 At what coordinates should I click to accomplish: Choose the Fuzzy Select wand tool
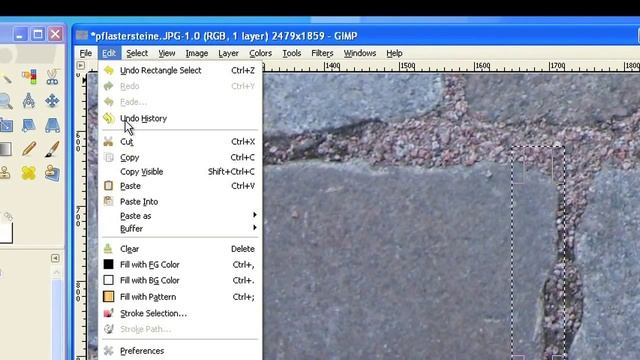click(x=6, y=78)
